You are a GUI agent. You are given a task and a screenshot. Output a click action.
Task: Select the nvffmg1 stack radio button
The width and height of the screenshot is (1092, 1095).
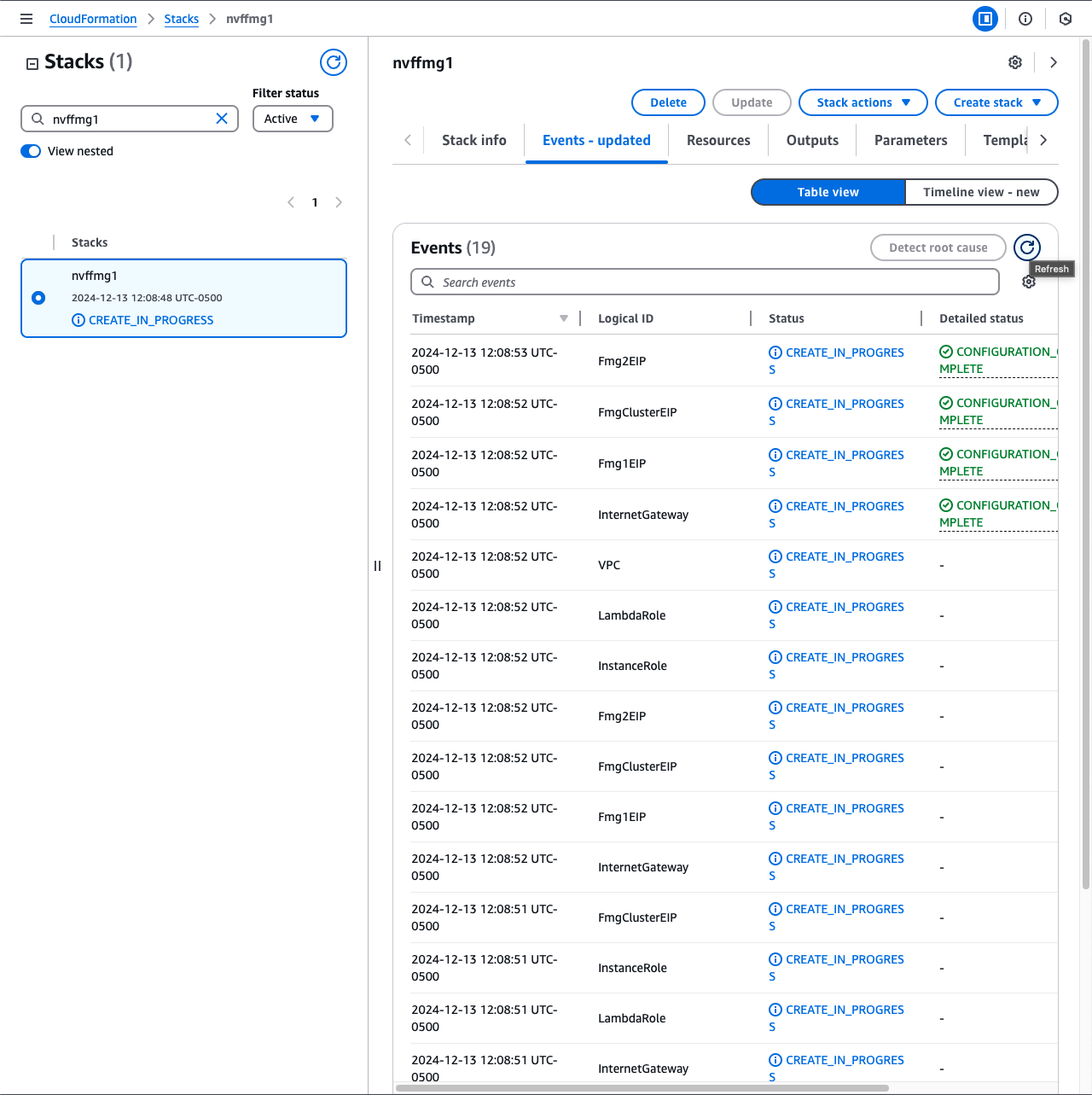(38, 298)
